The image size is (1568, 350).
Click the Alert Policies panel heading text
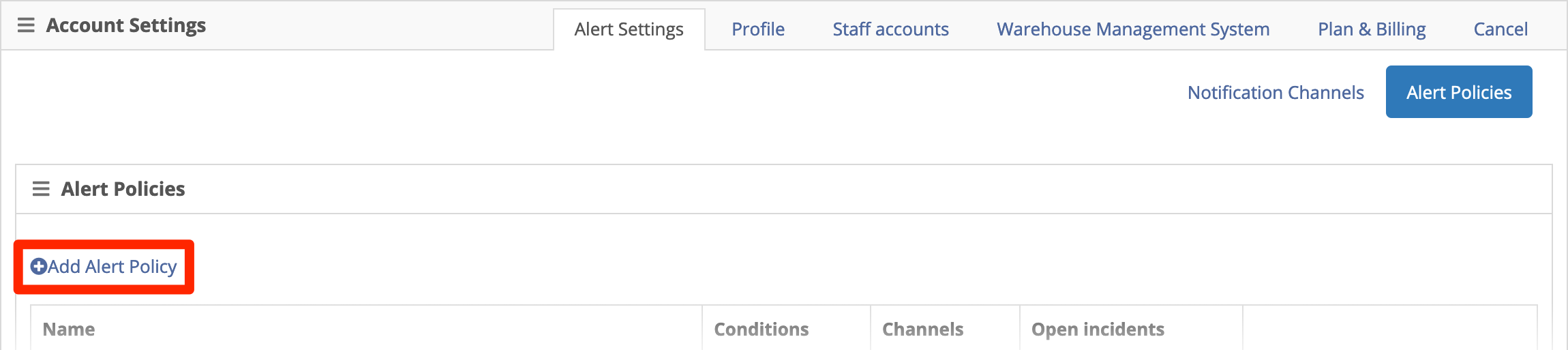click(x=123, y=189)
